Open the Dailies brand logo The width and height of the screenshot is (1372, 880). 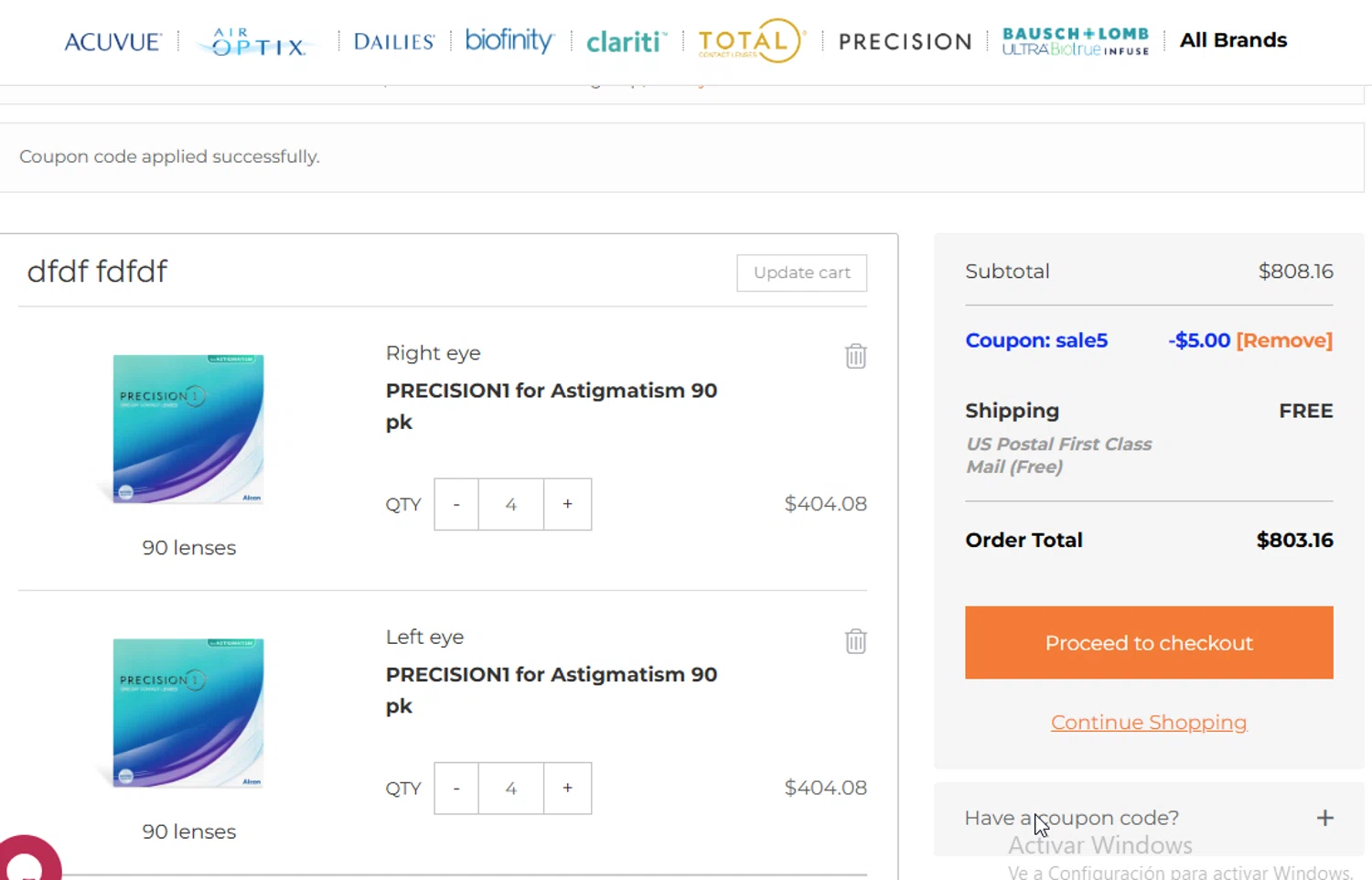point(394,42)
